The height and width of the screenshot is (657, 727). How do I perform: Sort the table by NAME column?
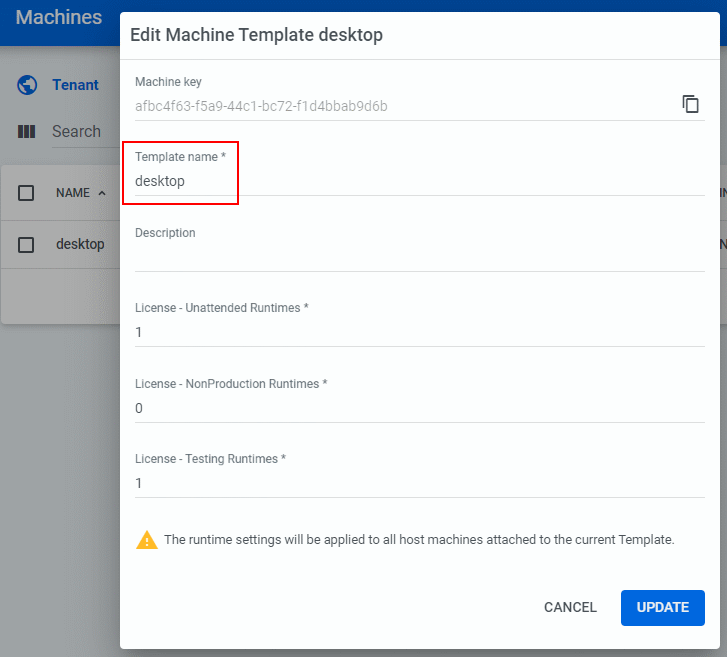coord(73,193)
